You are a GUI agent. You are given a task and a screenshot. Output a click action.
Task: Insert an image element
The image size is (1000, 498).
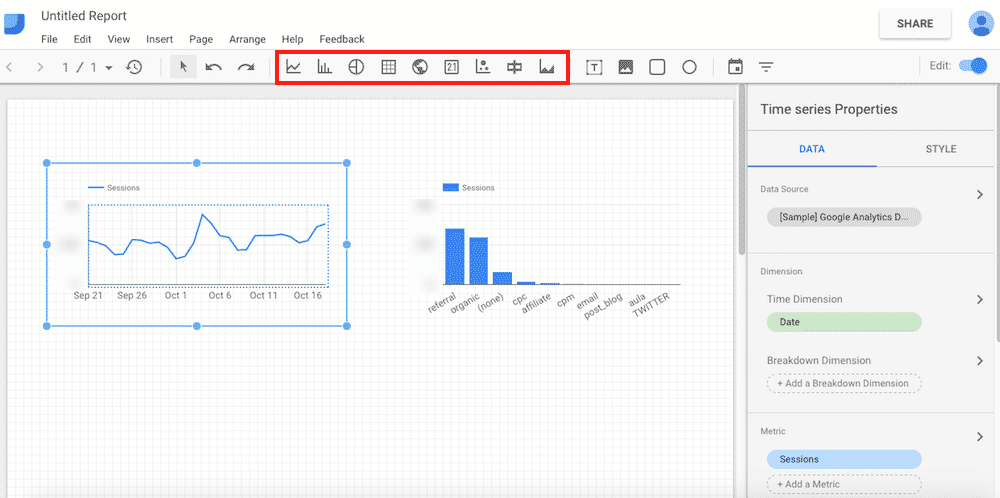pos(626,67)
